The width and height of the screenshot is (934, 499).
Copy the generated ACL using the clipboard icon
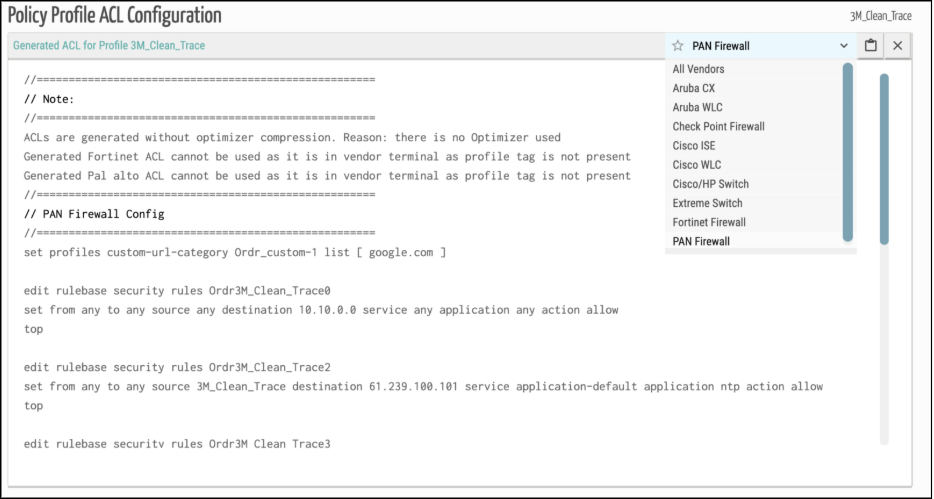click(871, 46)
